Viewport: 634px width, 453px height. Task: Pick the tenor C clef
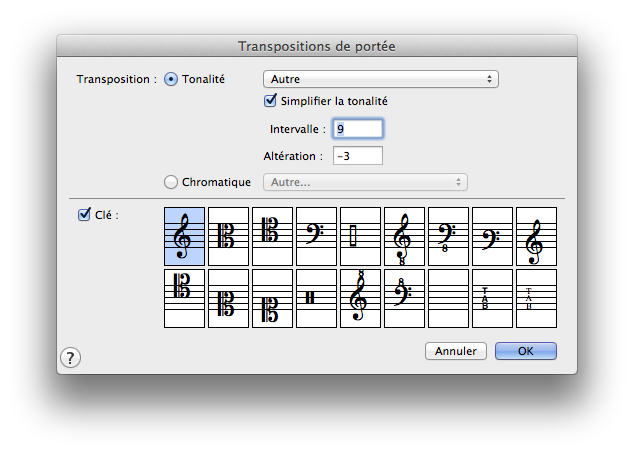click(x=272, y=236)
